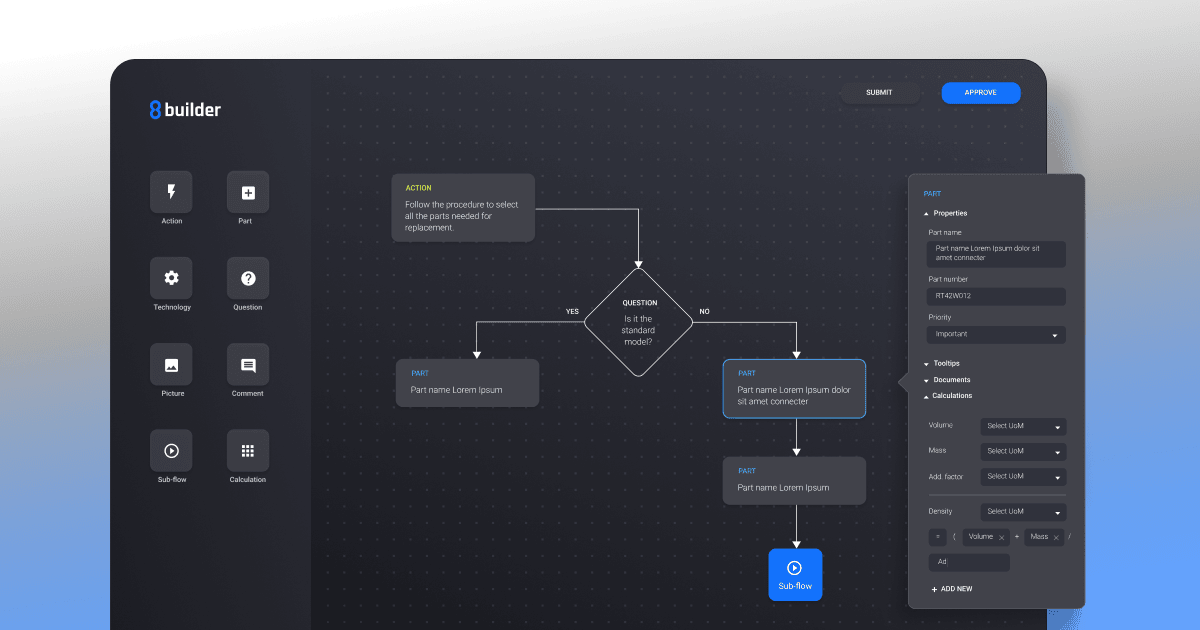Remove the Mass chip from the density formula
Image resolution: width=1200 pixels, height=630 pixels.
(1056, 536)
